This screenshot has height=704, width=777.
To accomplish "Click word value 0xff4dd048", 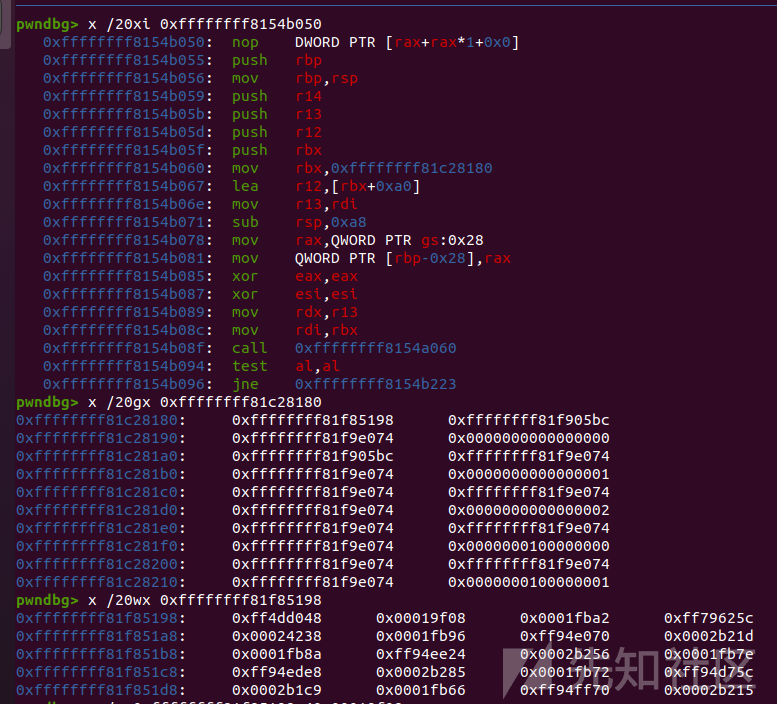I will click(x=277, y=618).
